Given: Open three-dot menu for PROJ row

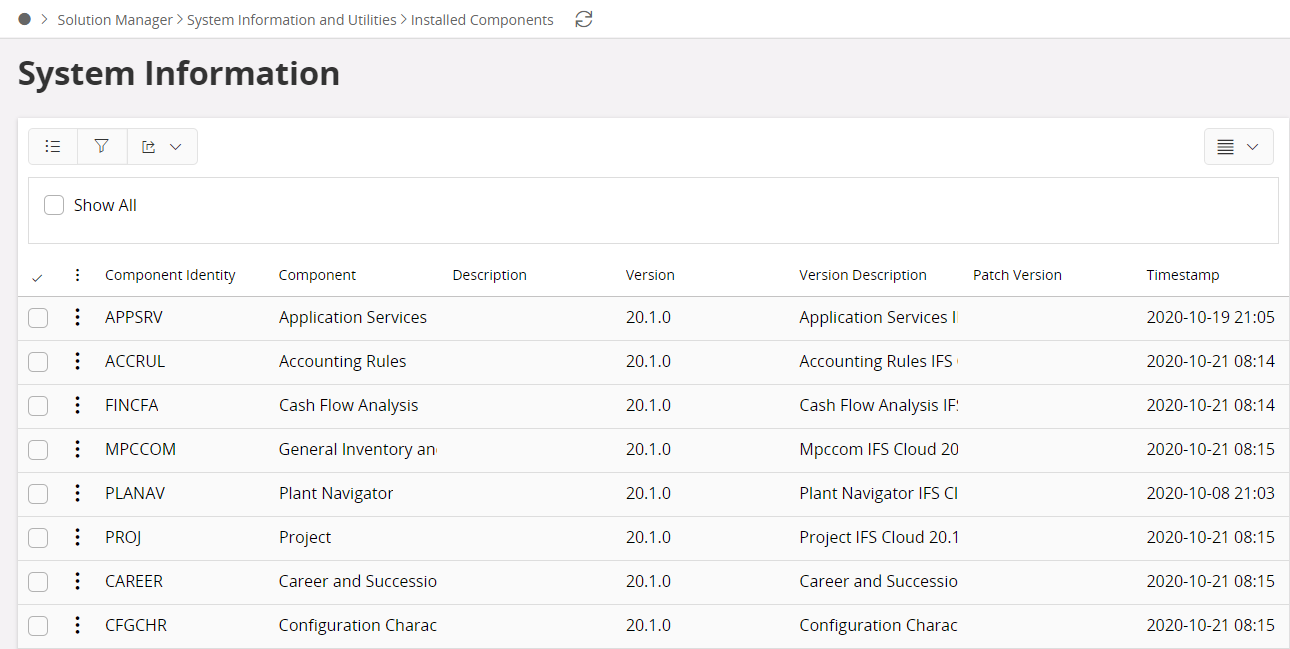Looking at the screenshot, I should click(x=77, y=537).
